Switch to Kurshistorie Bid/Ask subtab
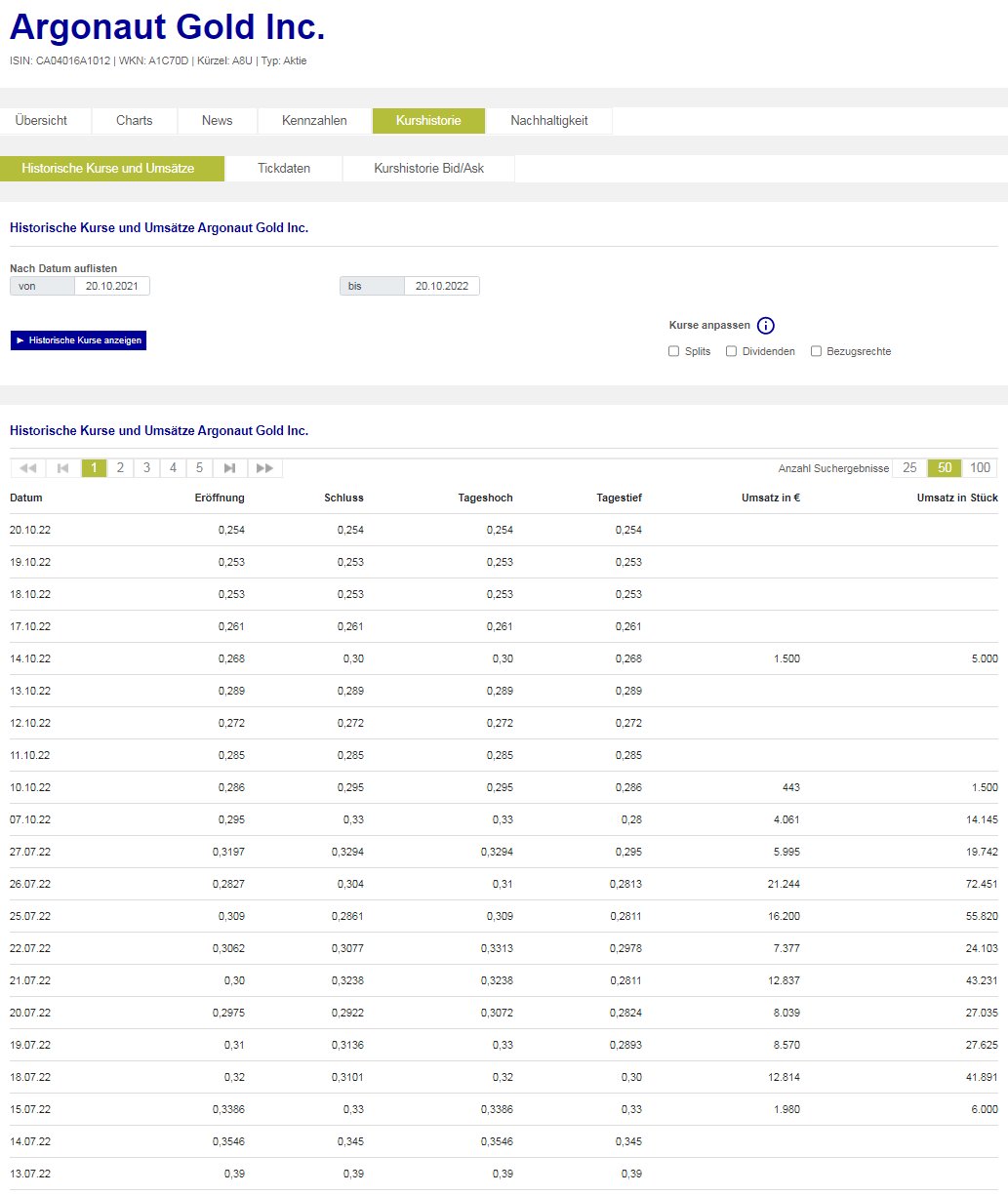 click(429, 169)
